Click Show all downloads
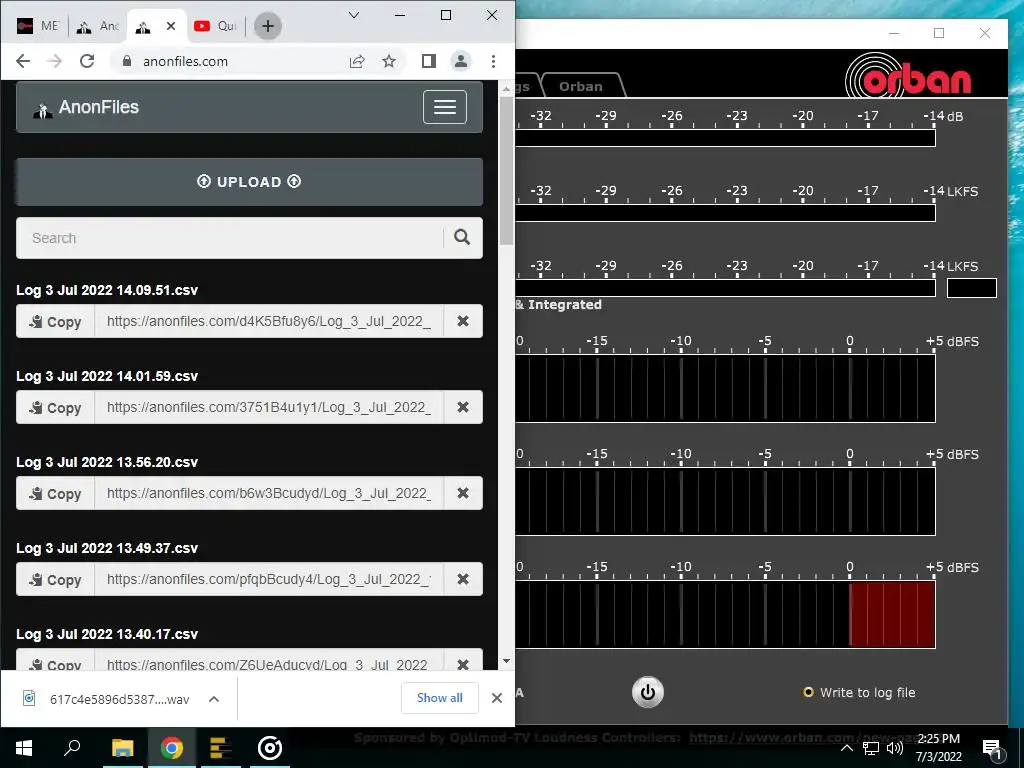1024x768 pixels. click(x=440, y=698)
